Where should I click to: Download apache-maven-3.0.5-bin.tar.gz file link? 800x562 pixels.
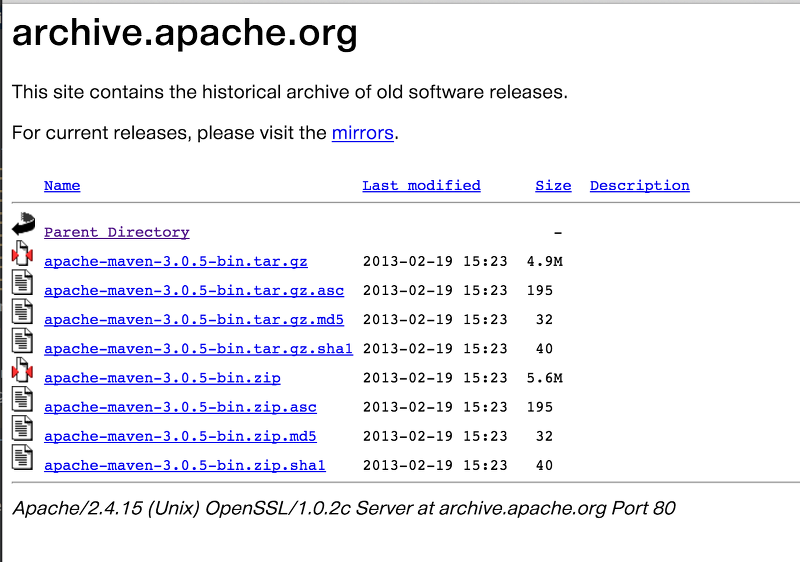[x=176, y=262]
